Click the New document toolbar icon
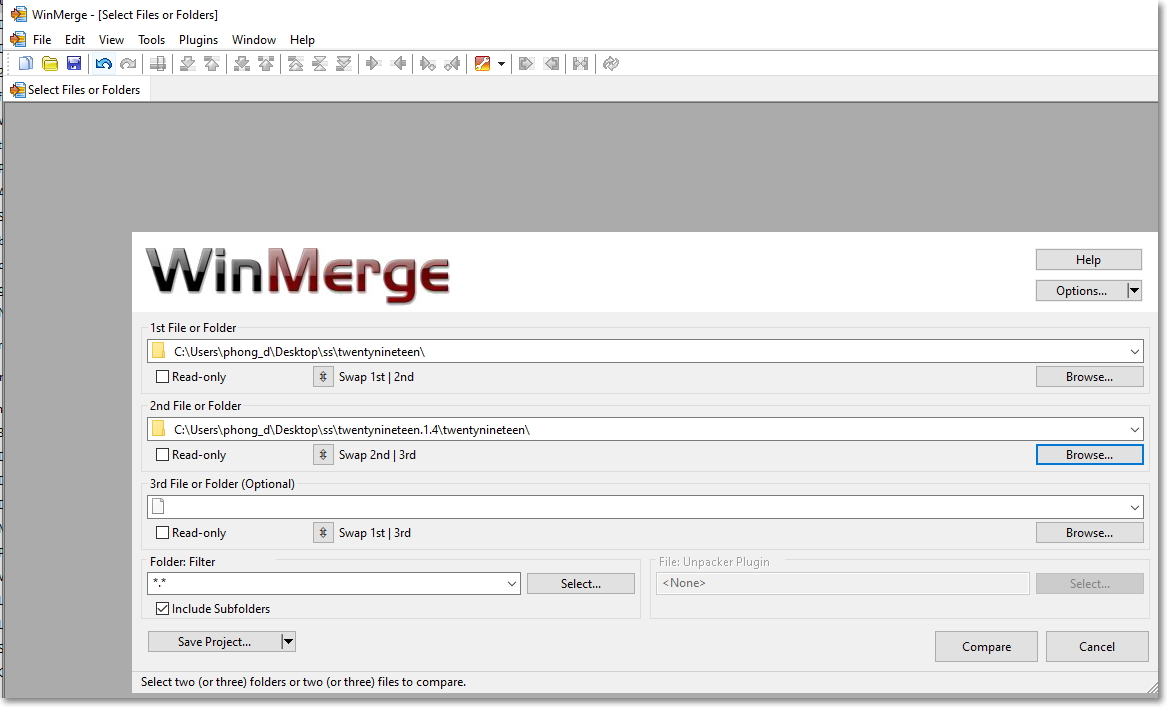Viewport: 1167px width, 707px height. 26,64
